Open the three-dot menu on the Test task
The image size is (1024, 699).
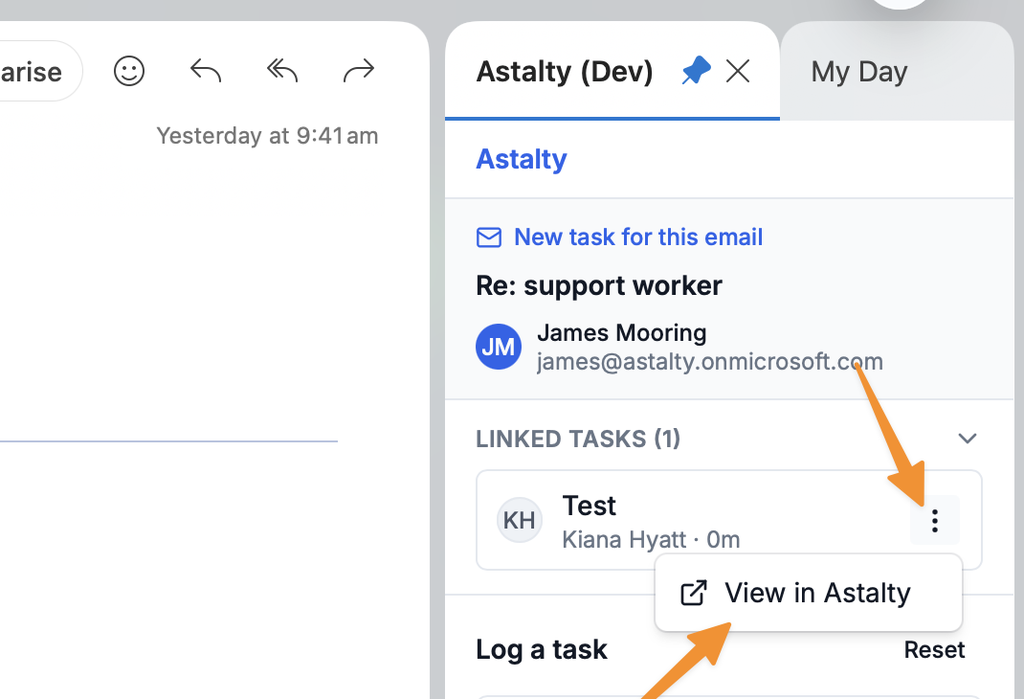tap(935, 520)
